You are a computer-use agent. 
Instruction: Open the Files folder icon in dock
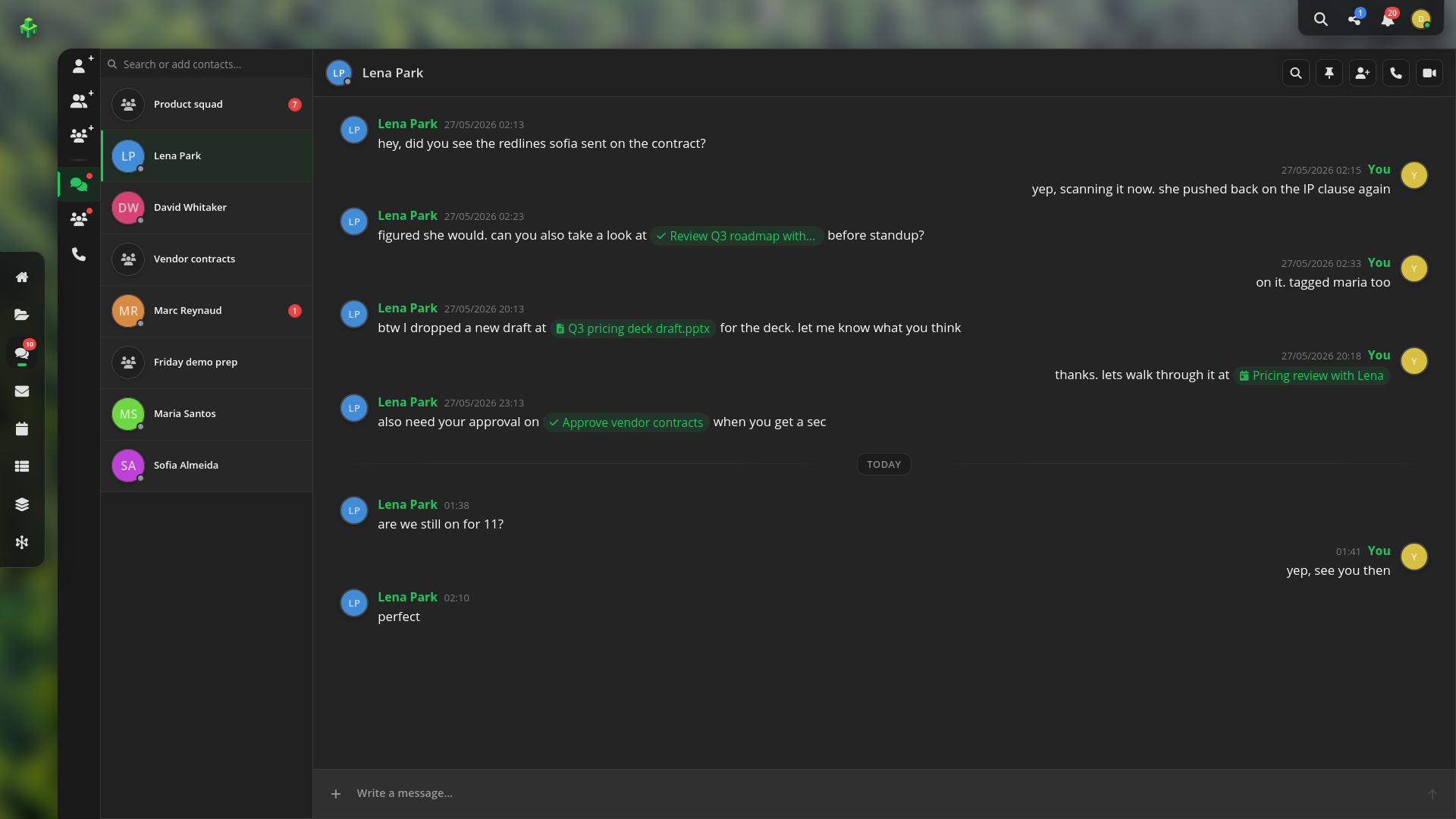(22, 315)
